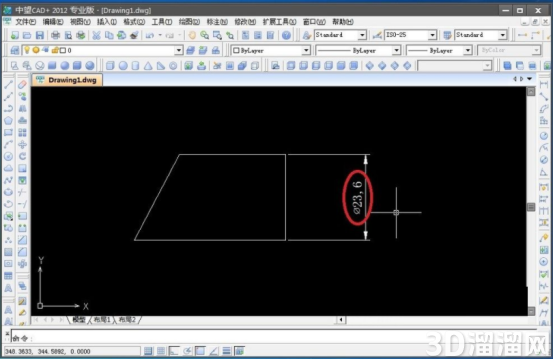Click the Copy icon

pos(109,35)
